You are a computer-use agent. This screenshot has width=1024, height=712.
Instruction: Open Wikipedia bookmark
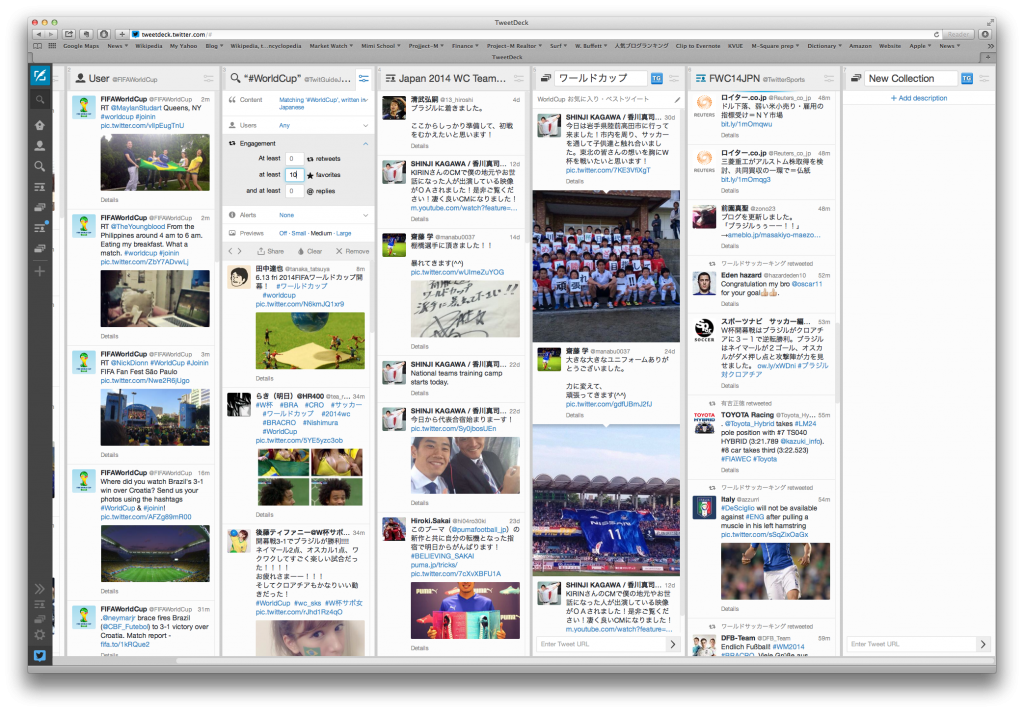(x=148, y=46)
